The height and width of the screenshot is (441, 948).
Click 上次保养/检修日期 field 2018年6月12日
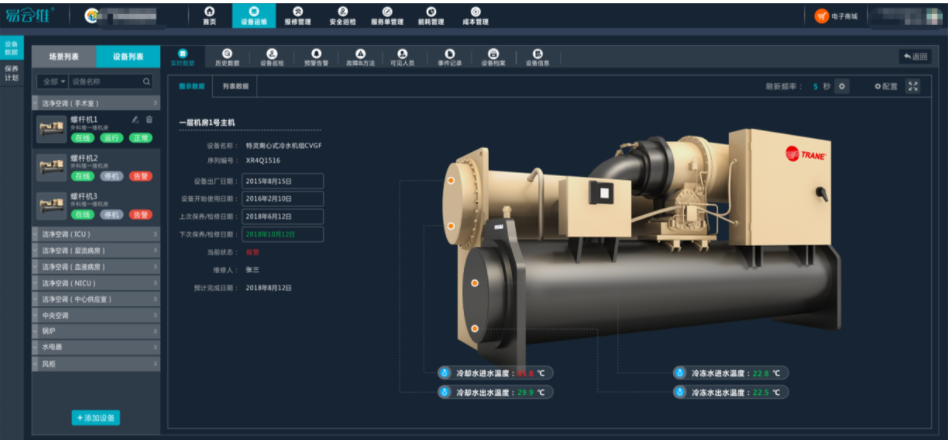point(283,217)
